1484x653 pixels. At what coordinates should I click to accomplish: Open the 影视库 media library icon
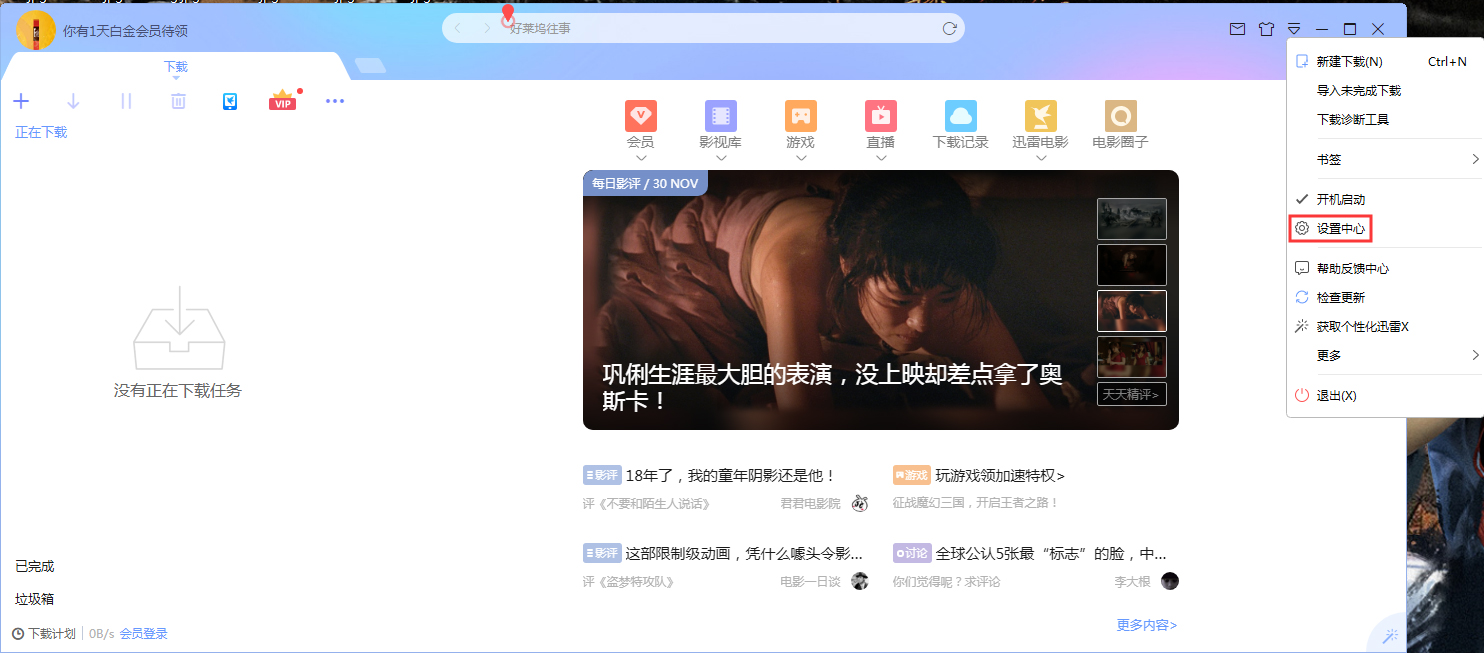721,117
